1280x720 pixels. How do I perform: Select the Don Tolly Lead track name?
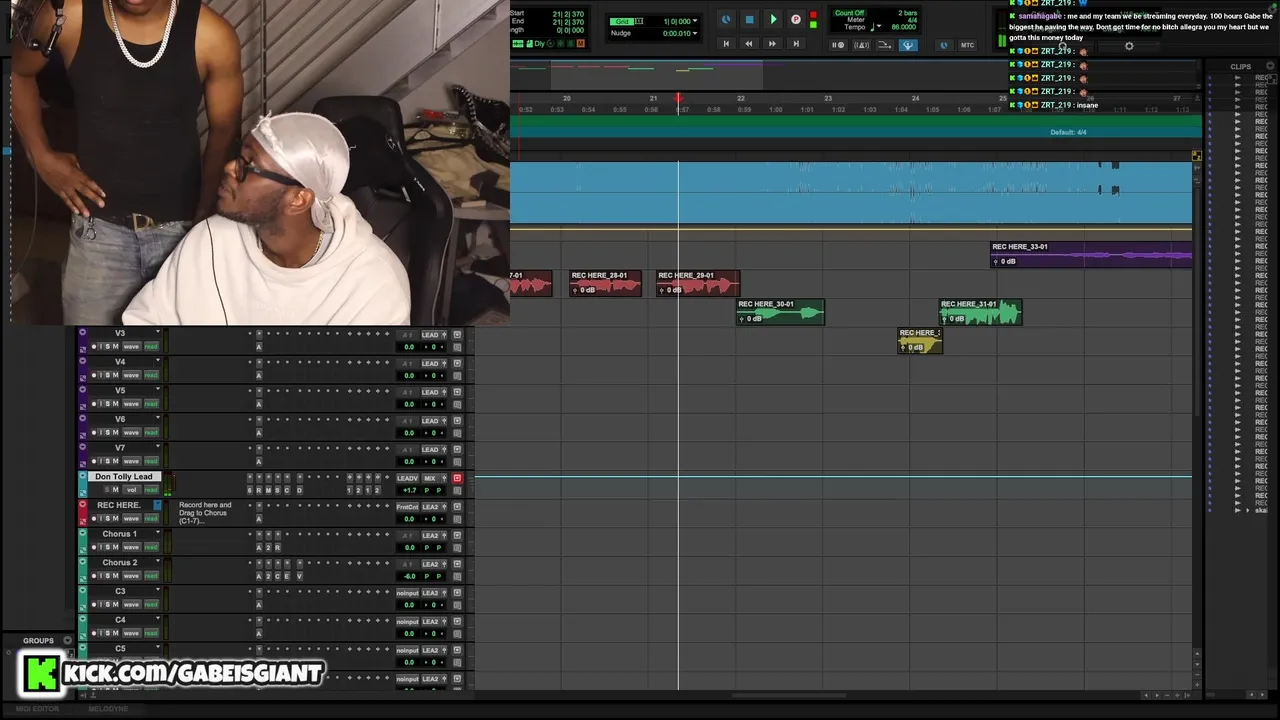tap(124, 477)
